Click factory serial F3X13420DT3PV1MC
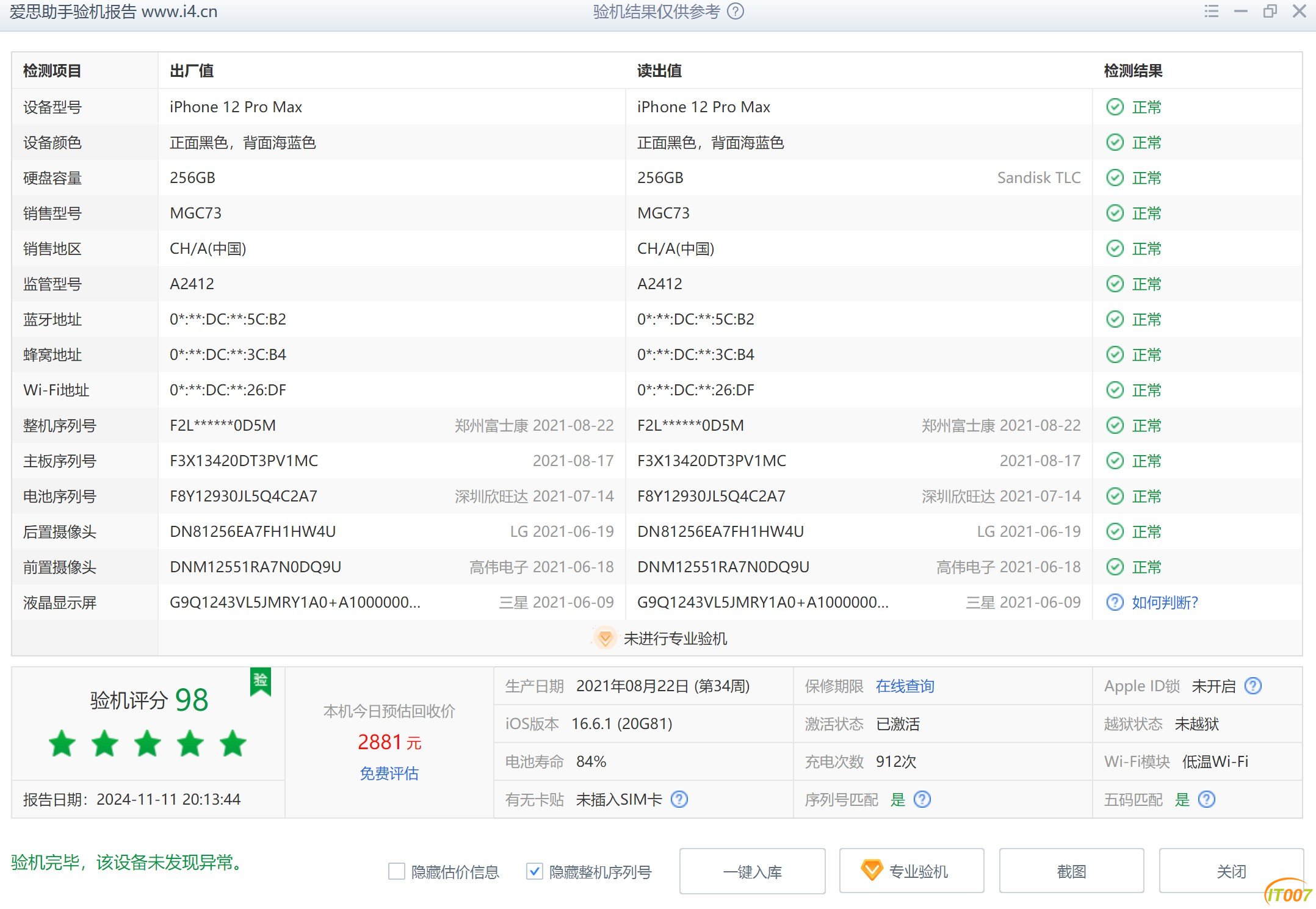The height and width of the screenshot is (909, 1316). tap(244, 461)
